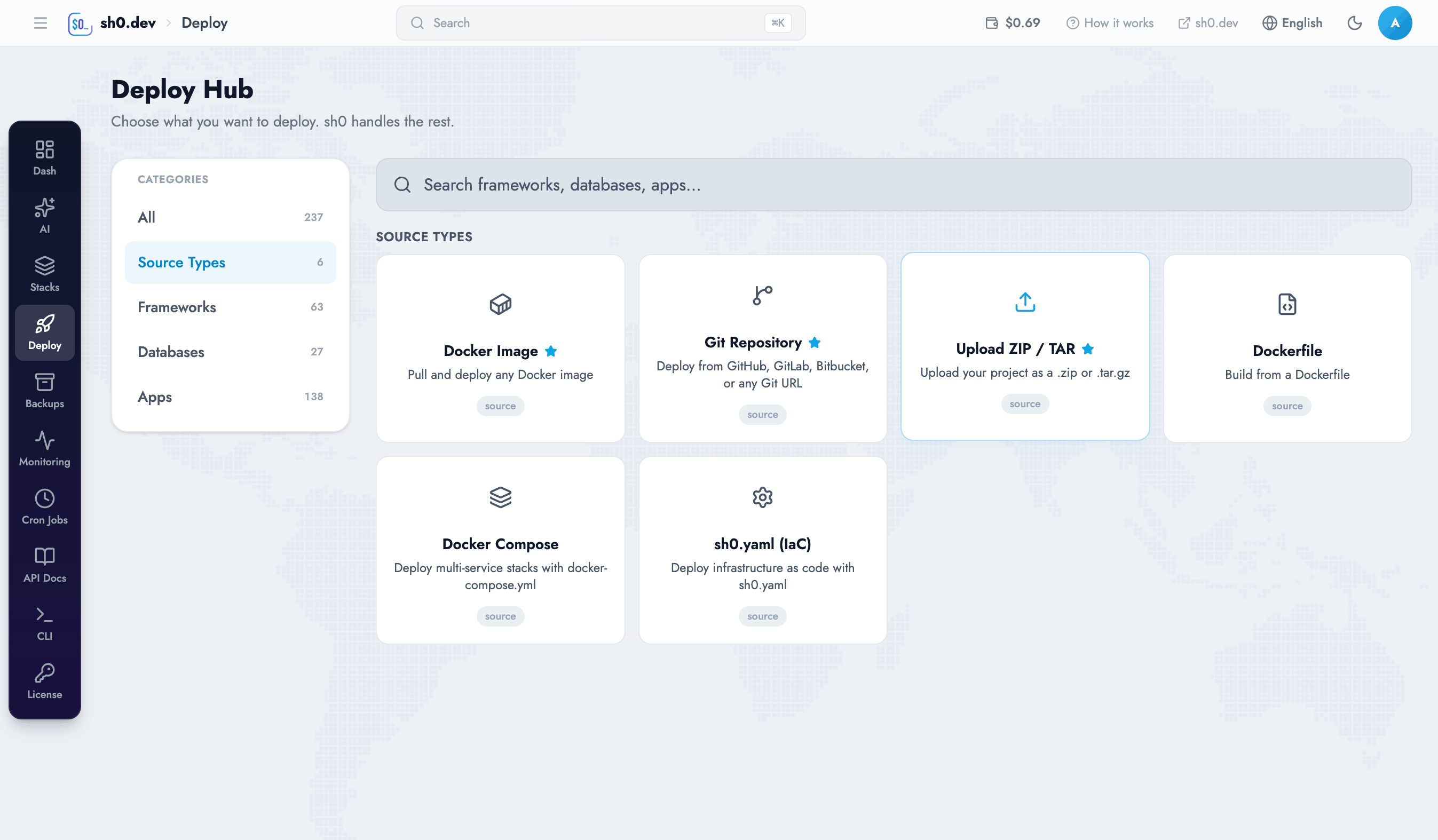Open API Docs in sidebar
This screenshot has height=840, width=1438.
point(44,566)
